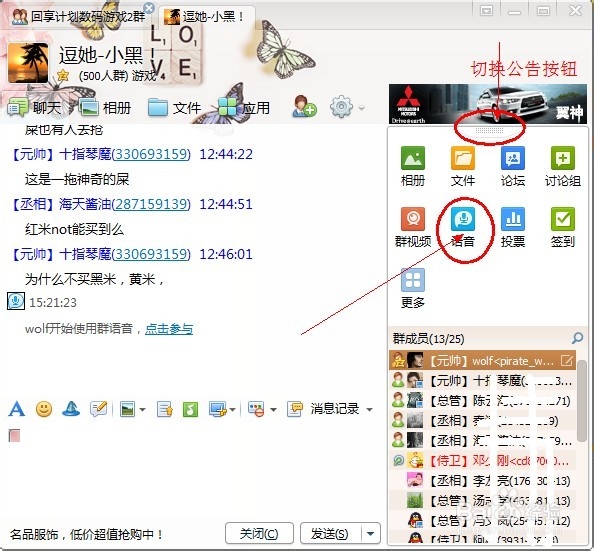
Task: Click the green music note icon
Action: coord(190,409)
